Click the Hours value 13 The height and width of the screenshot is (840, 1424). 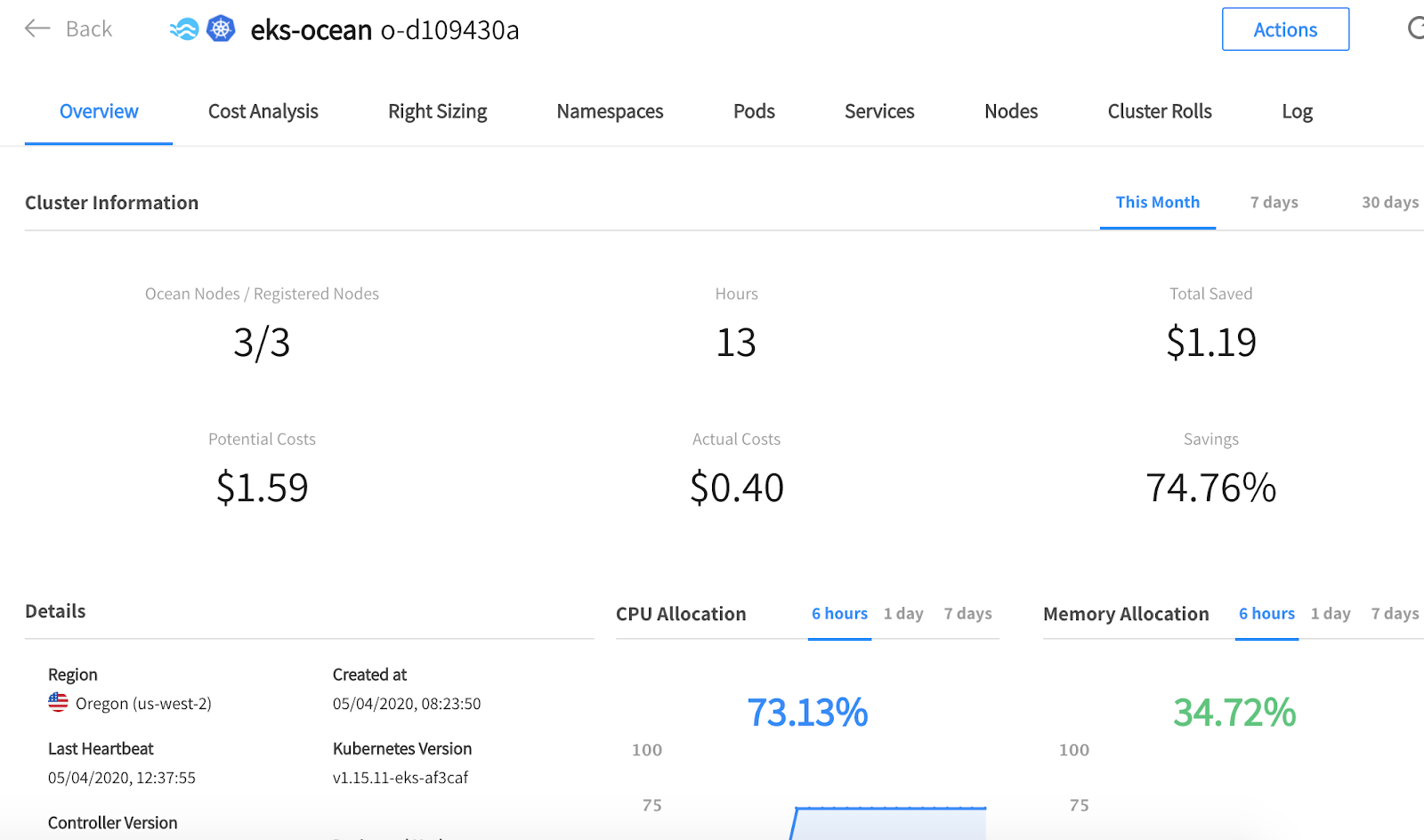[736, 343]
